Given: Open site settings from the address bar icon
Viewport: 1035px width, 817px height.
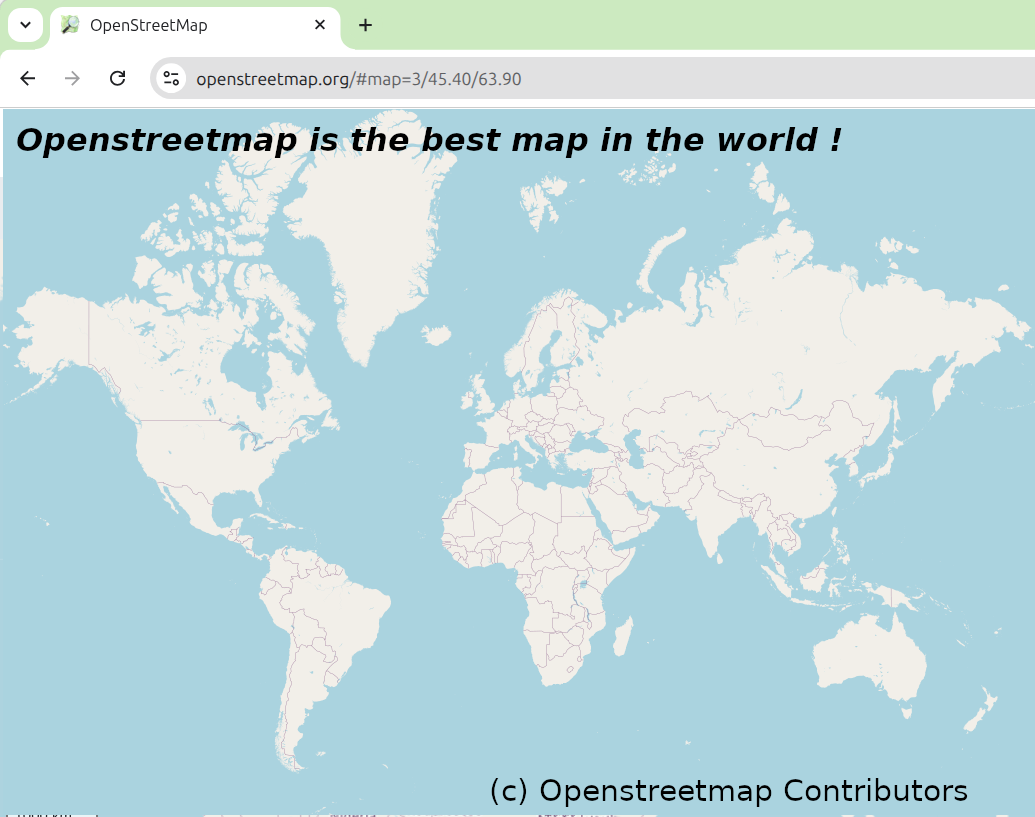Looking at the screenshot, I should (x=170, y=78).
